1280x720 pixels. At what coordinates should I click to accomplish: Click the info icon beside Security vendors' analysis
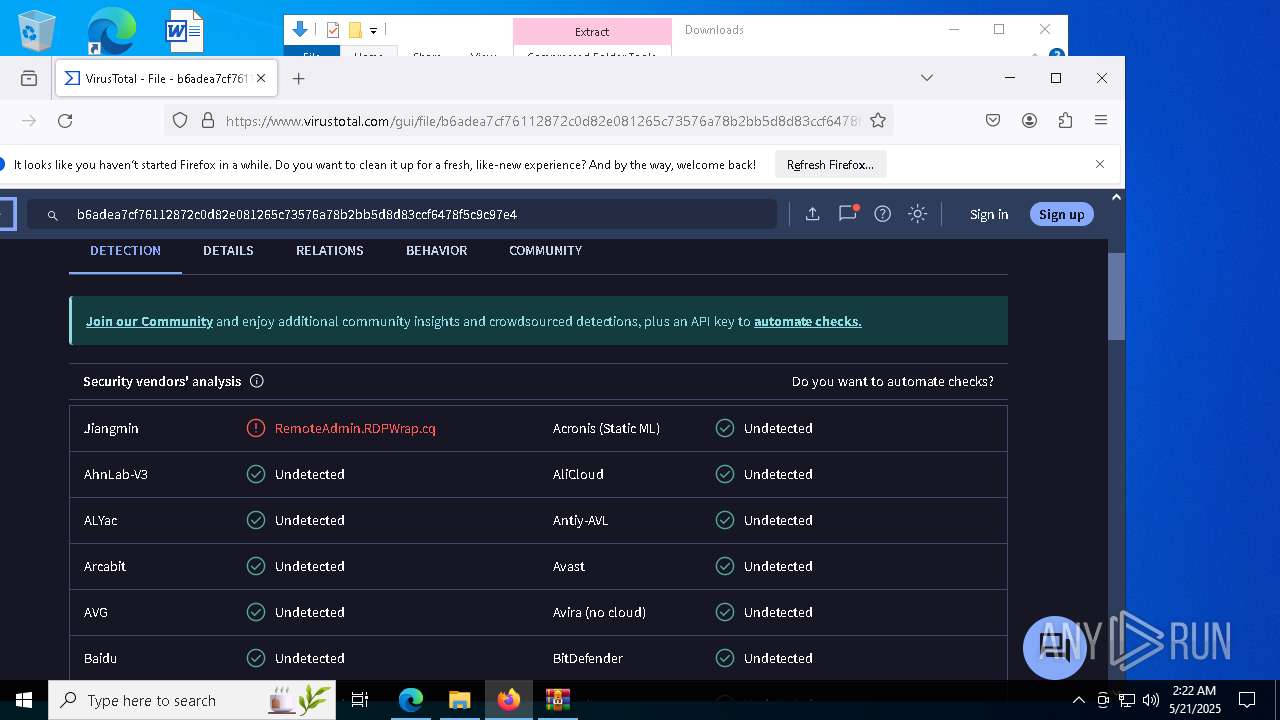pos(256,381)
